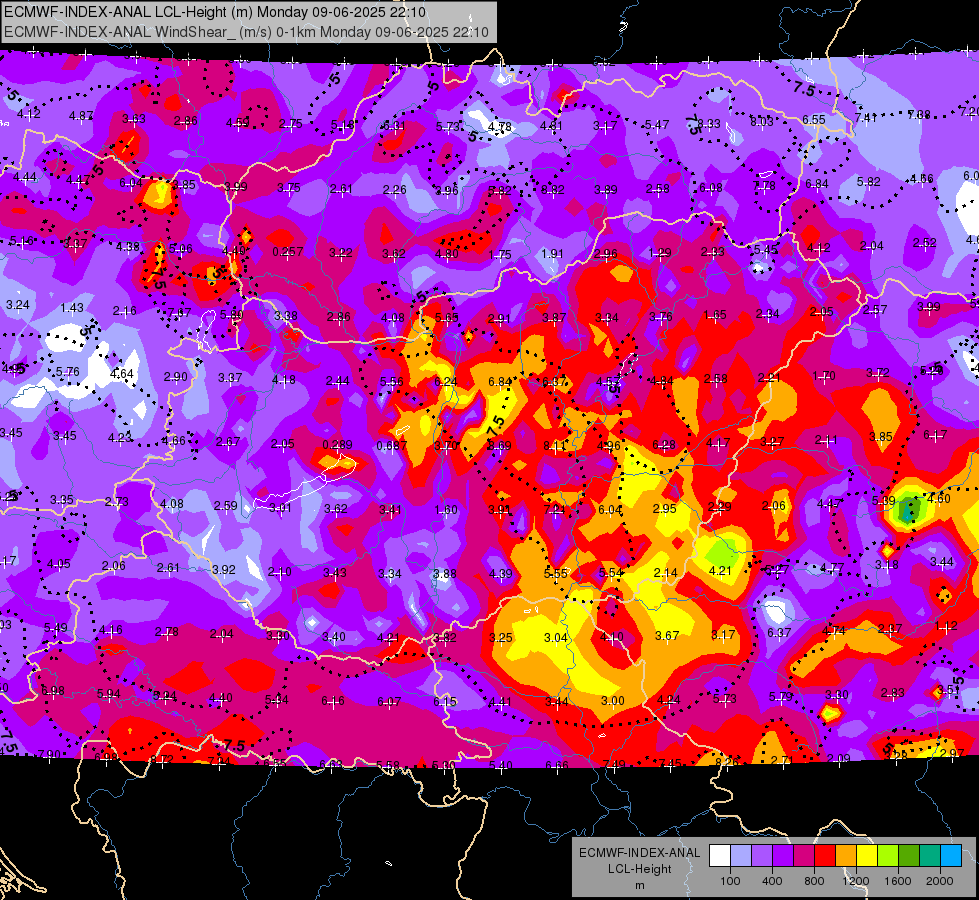This screenshot has width=979, height=900.
Task: Click the wind shear value '0.289'
Action: coord(337,445)
